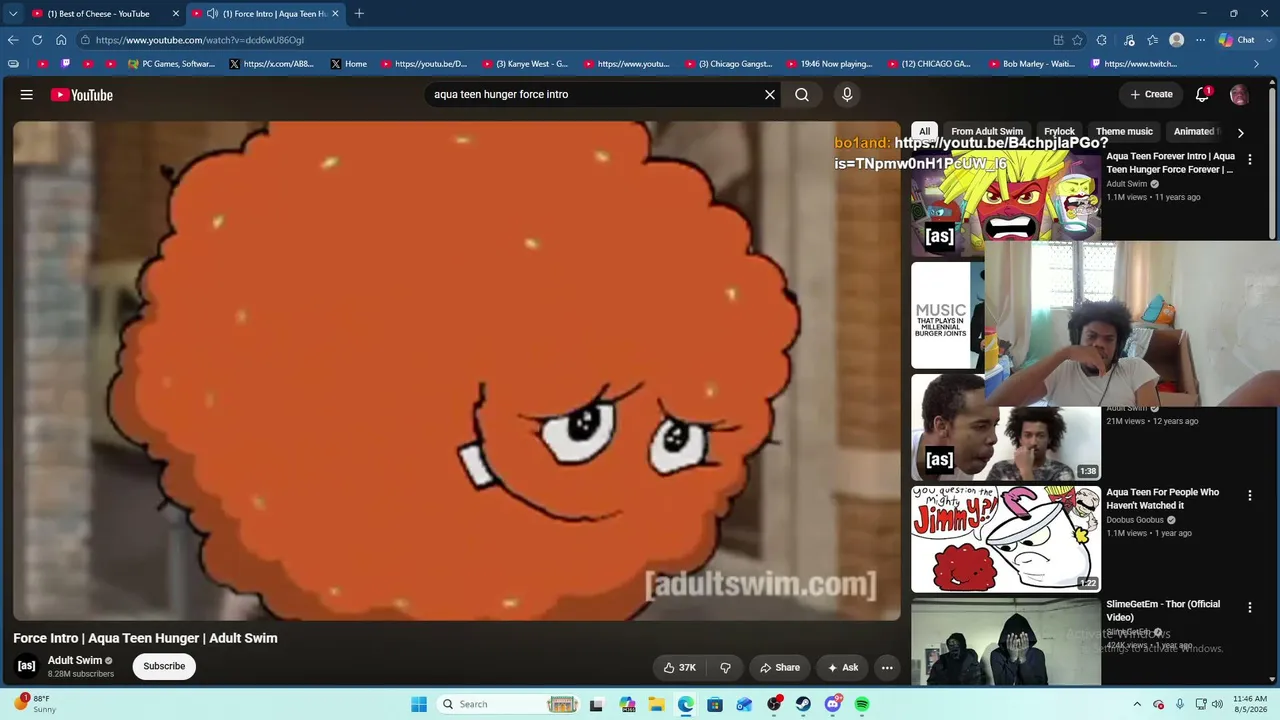Select the From Adult Swim chip
The width and height of the screenshot is (1280, 720).
[987, 131]
